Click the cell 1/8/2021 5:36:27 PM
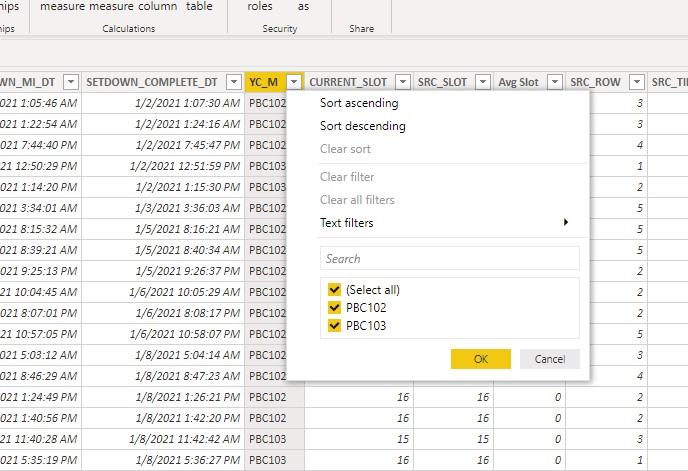The image size is (688, 471). pos(163,460)
